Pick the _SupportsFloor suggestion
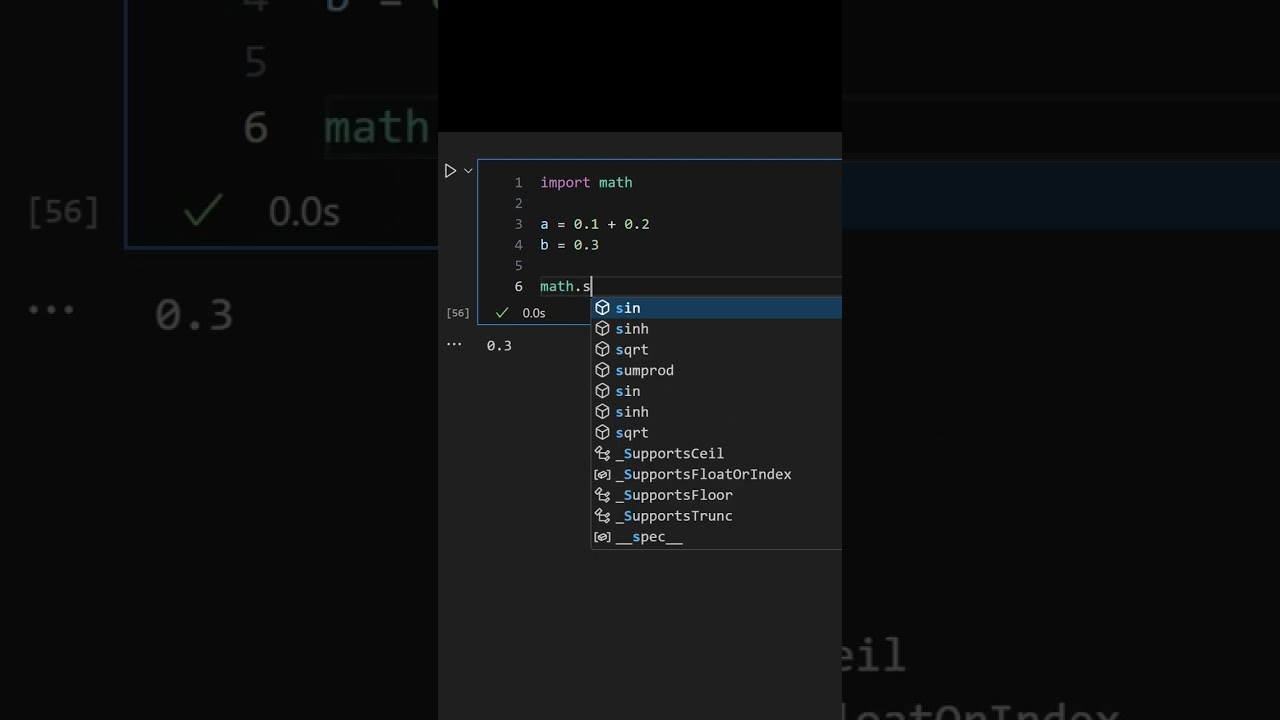The image size is (1280, 720). coord(717,495)
